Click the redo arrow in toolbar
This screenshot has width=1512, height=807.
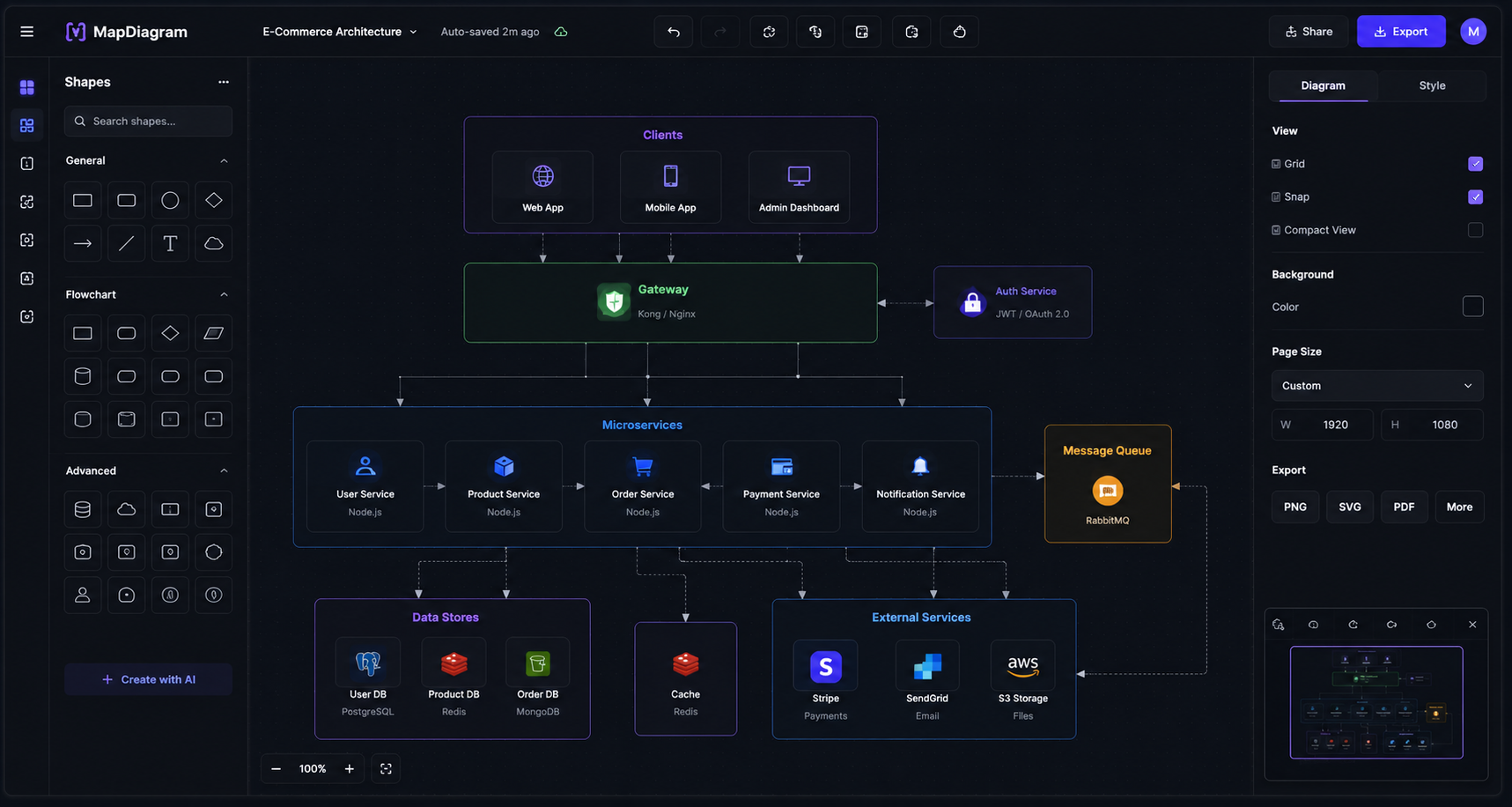720,32
